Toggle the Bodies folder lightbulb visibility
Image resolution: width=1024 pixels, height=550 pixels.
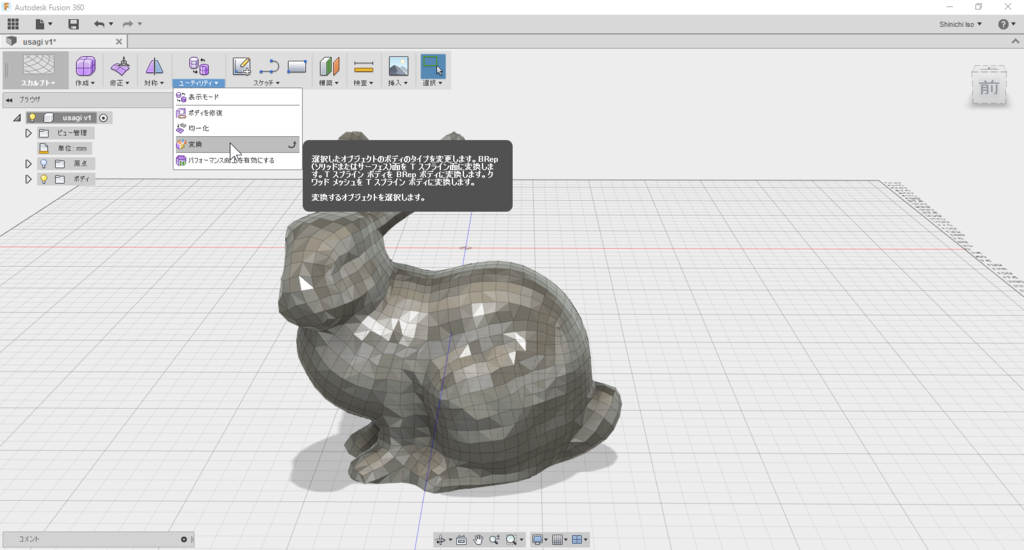(44, 179)
